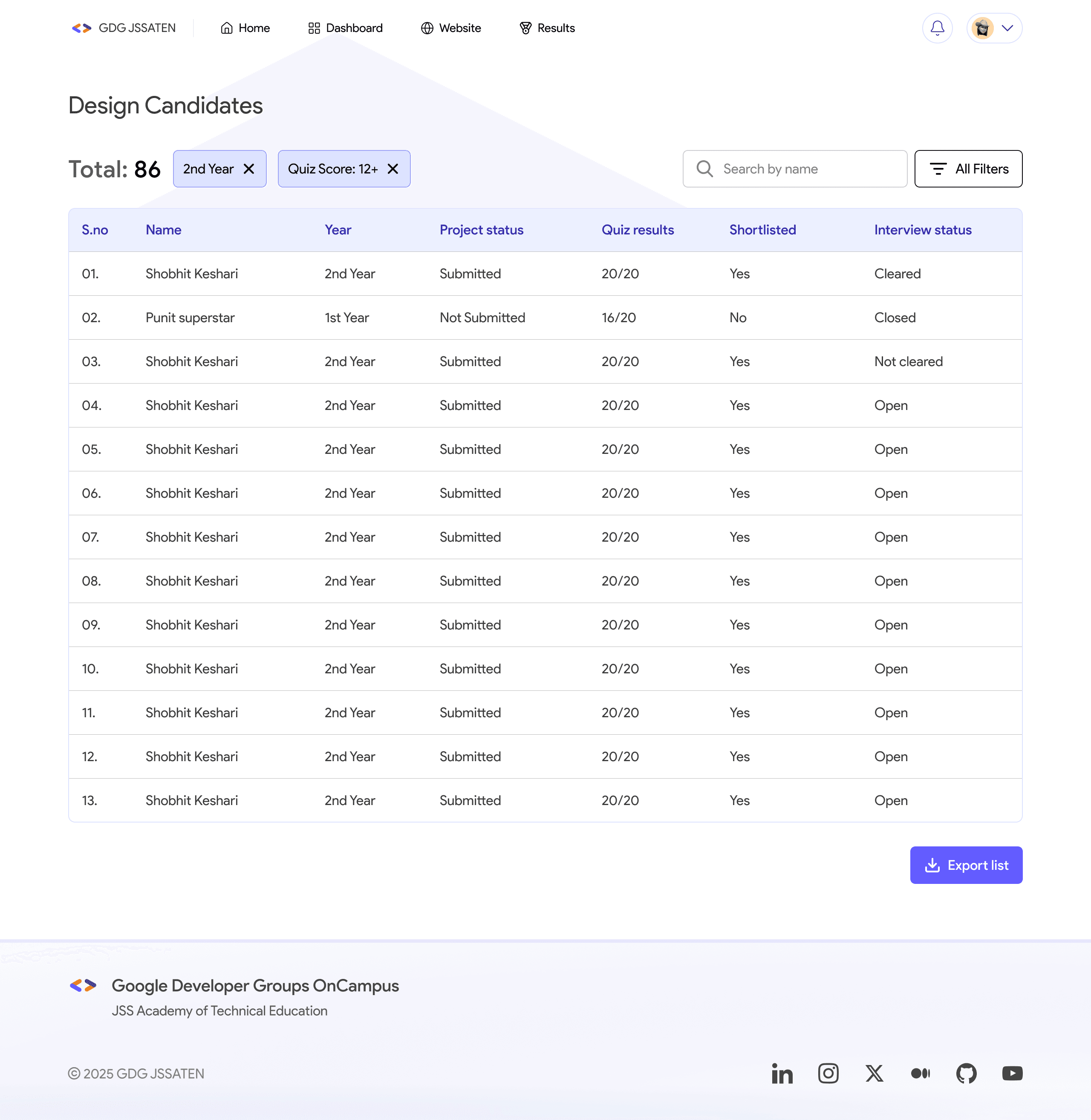Image resolution: width=1091 pixels, height=1120 pixels.
Task: Go to the Dashboard nav item
Action: pos(345,28)
